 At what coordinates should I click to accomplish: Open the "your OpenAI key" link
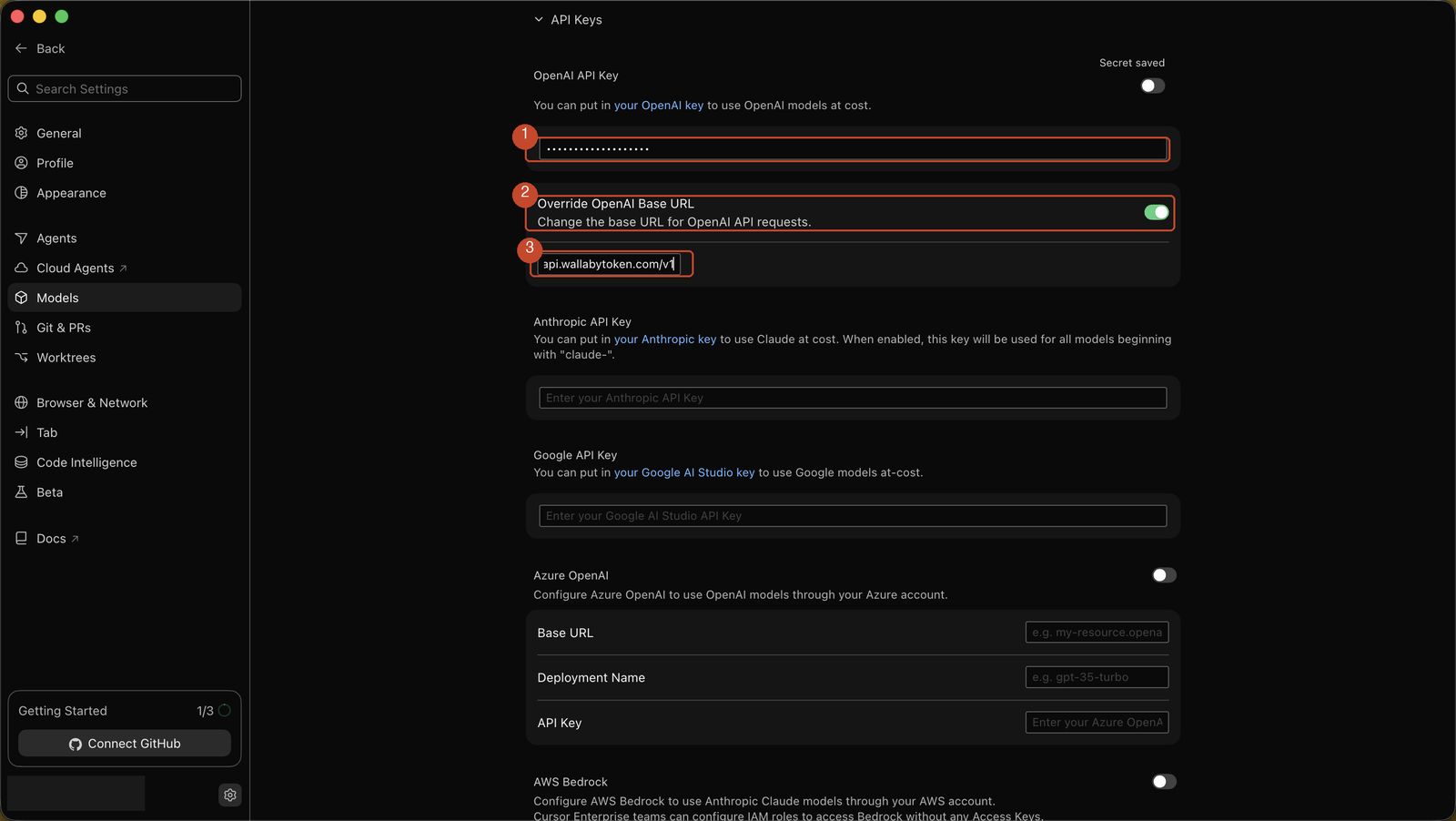659,106
